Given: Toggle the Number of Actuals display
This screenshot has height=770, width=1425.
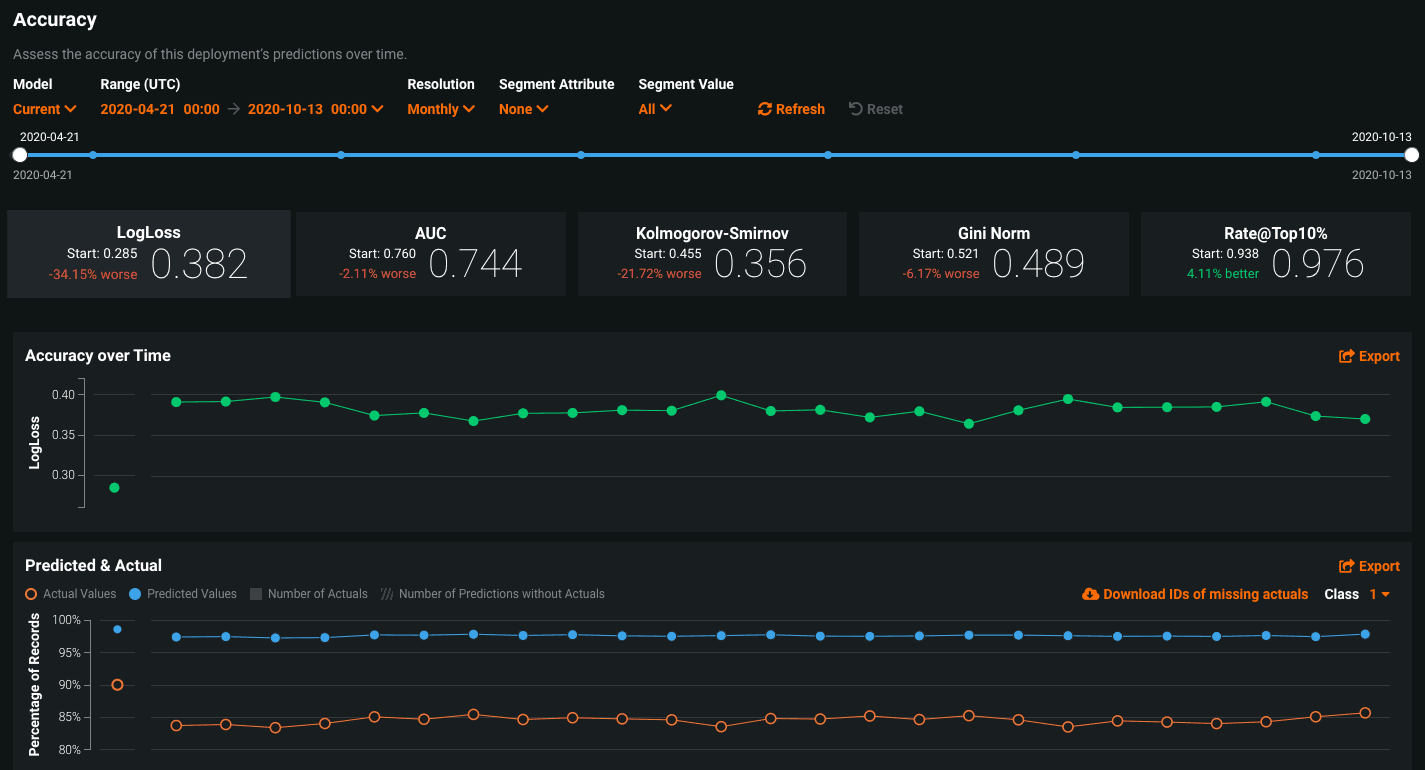Looking at the screenshot, I should [308, 593].
